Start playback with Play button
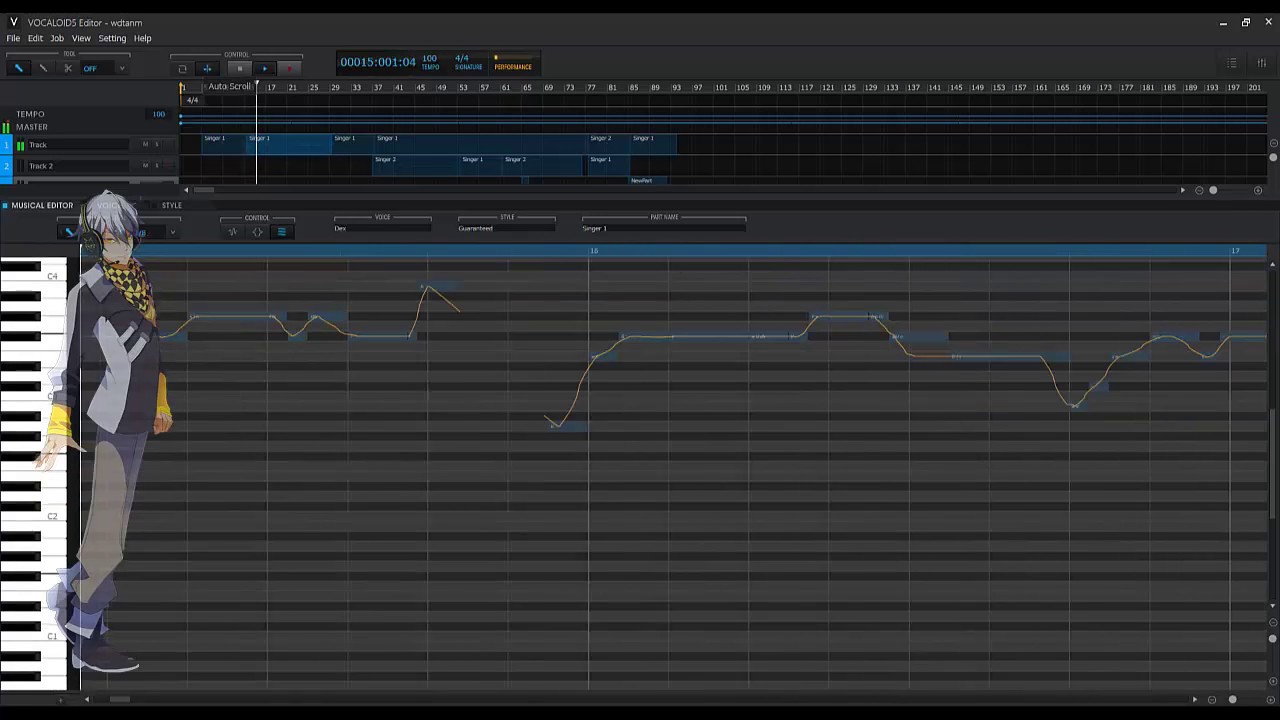1280x720 pixels. 264,68
